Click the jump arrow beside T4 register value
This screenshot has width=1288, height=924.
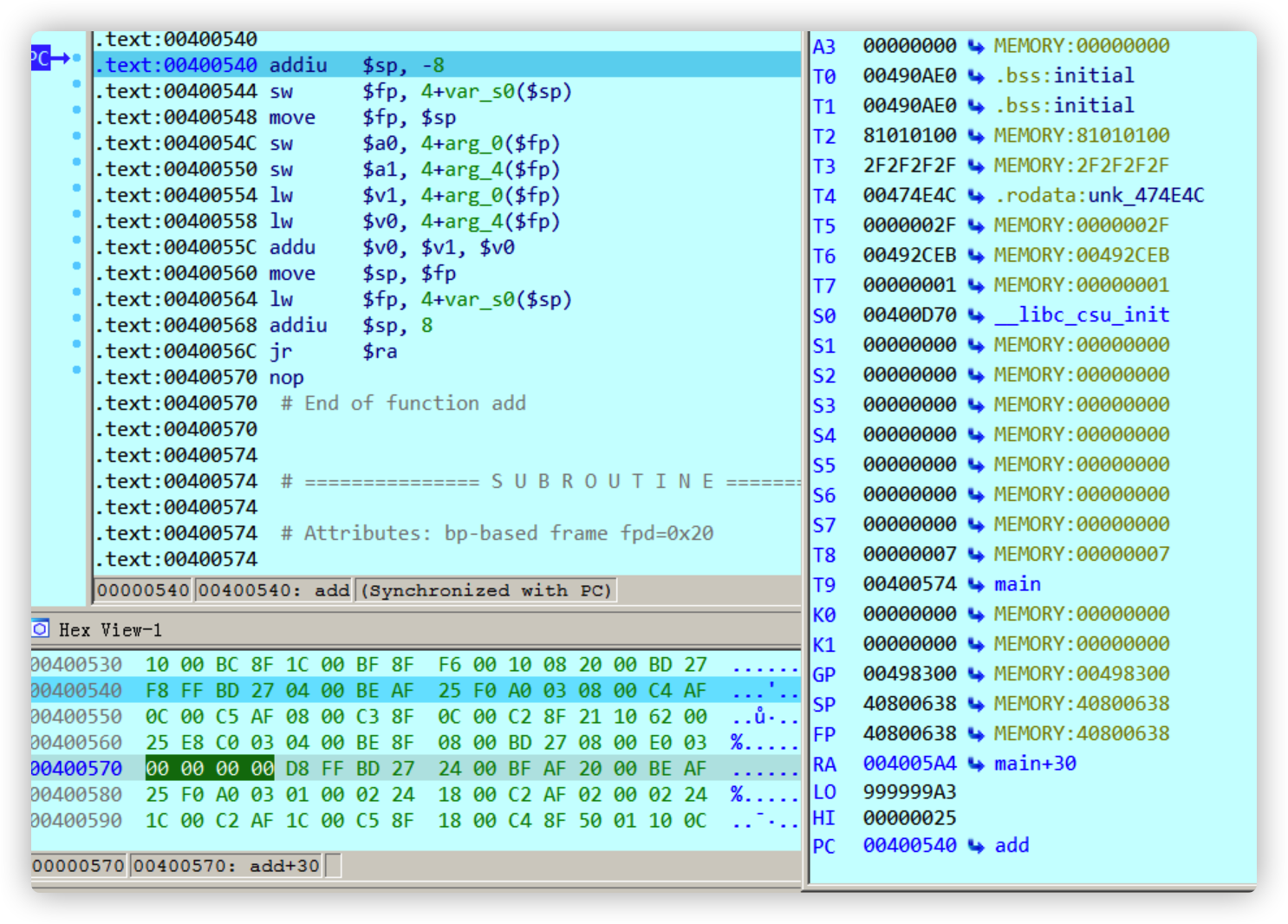coord(976,196)
